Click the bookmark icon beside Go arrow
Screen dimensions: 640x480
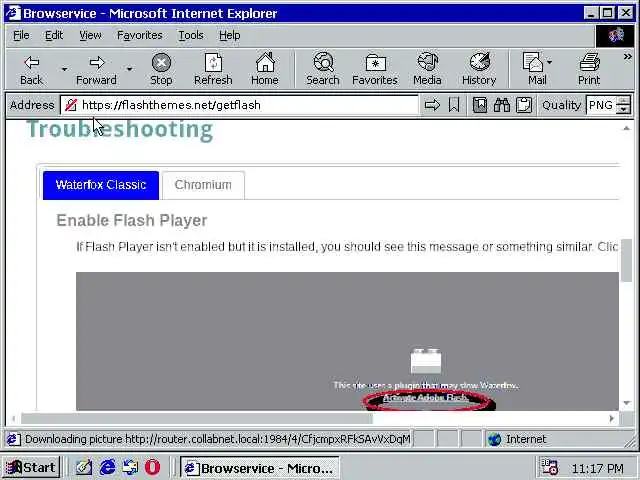point(454,105)
